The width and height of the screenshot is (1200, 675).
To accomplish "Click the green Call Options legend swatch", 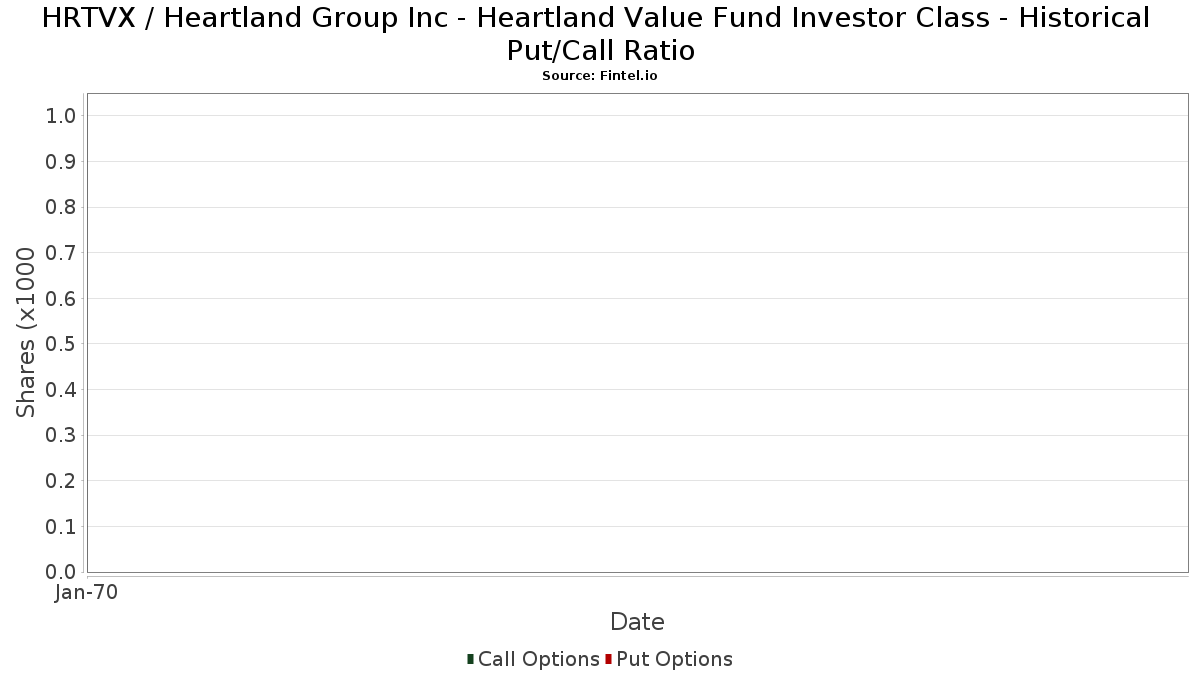I will point(470,659).
